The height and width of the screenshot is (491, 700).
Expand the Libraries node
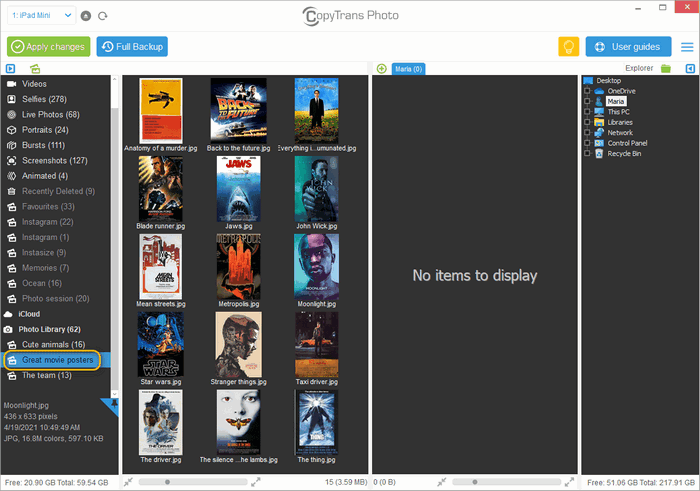tap(588, 122)
